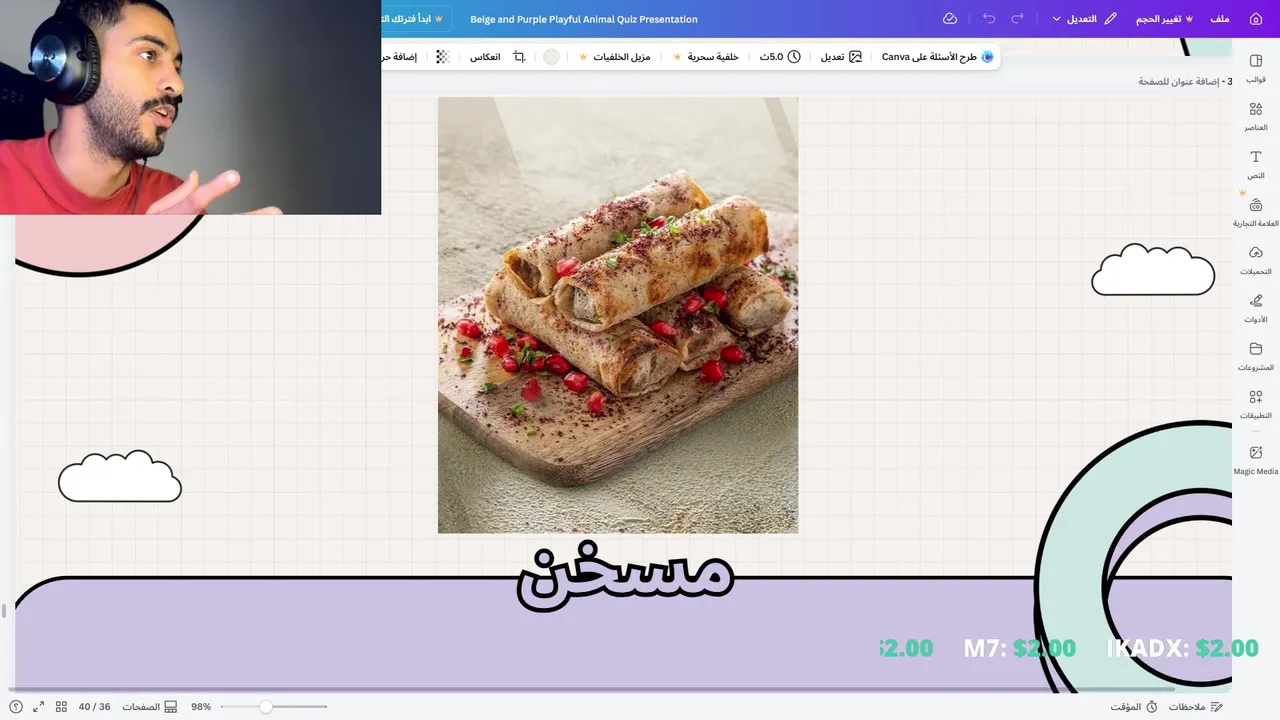This screenshot has height=720, width=1280.
Task: Click the zoom slider handle
Action: point(266,707)
